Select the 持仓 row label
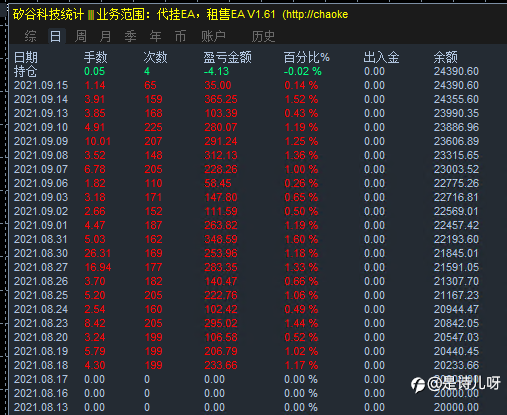This screenshot has height=415, width=507. tap(26, 71)
